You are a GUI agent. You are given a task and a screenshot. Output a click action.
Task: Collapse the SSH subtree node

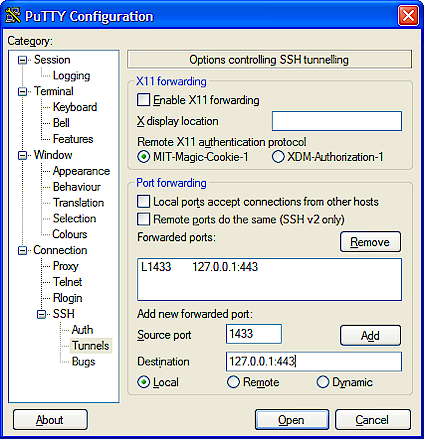(41, 314)
